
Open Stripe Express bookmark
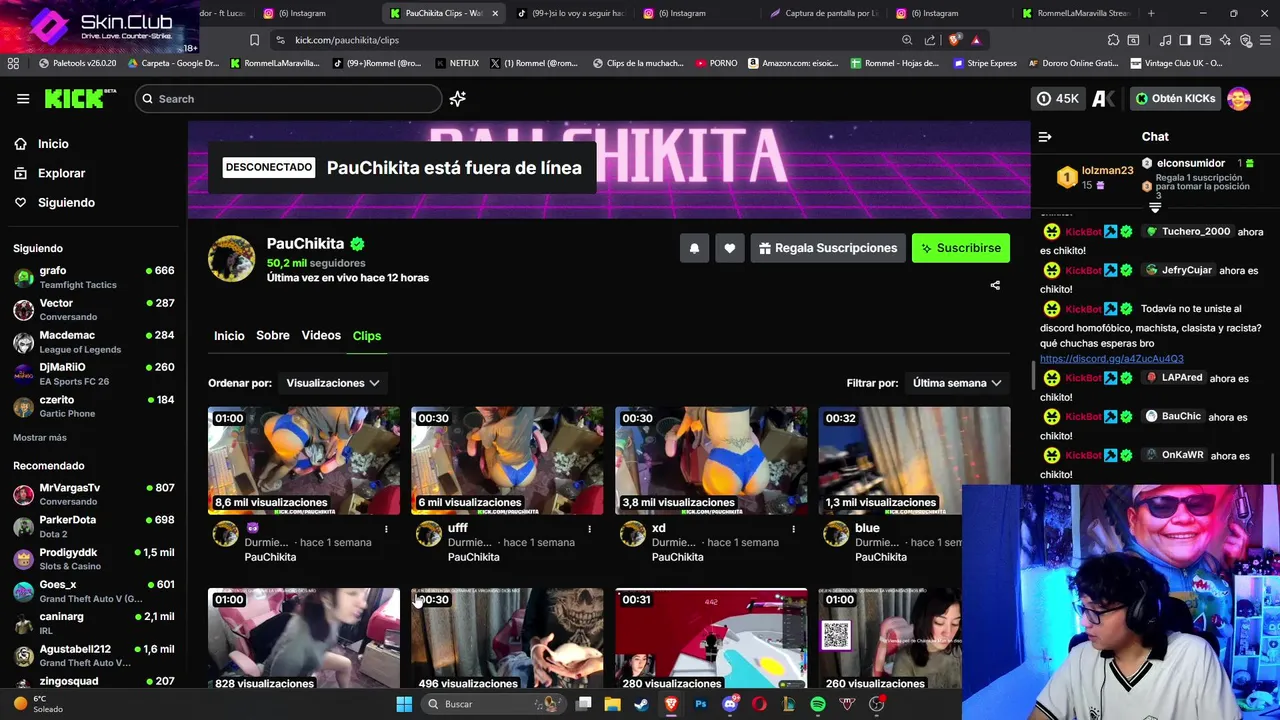(x=985, y=63)
